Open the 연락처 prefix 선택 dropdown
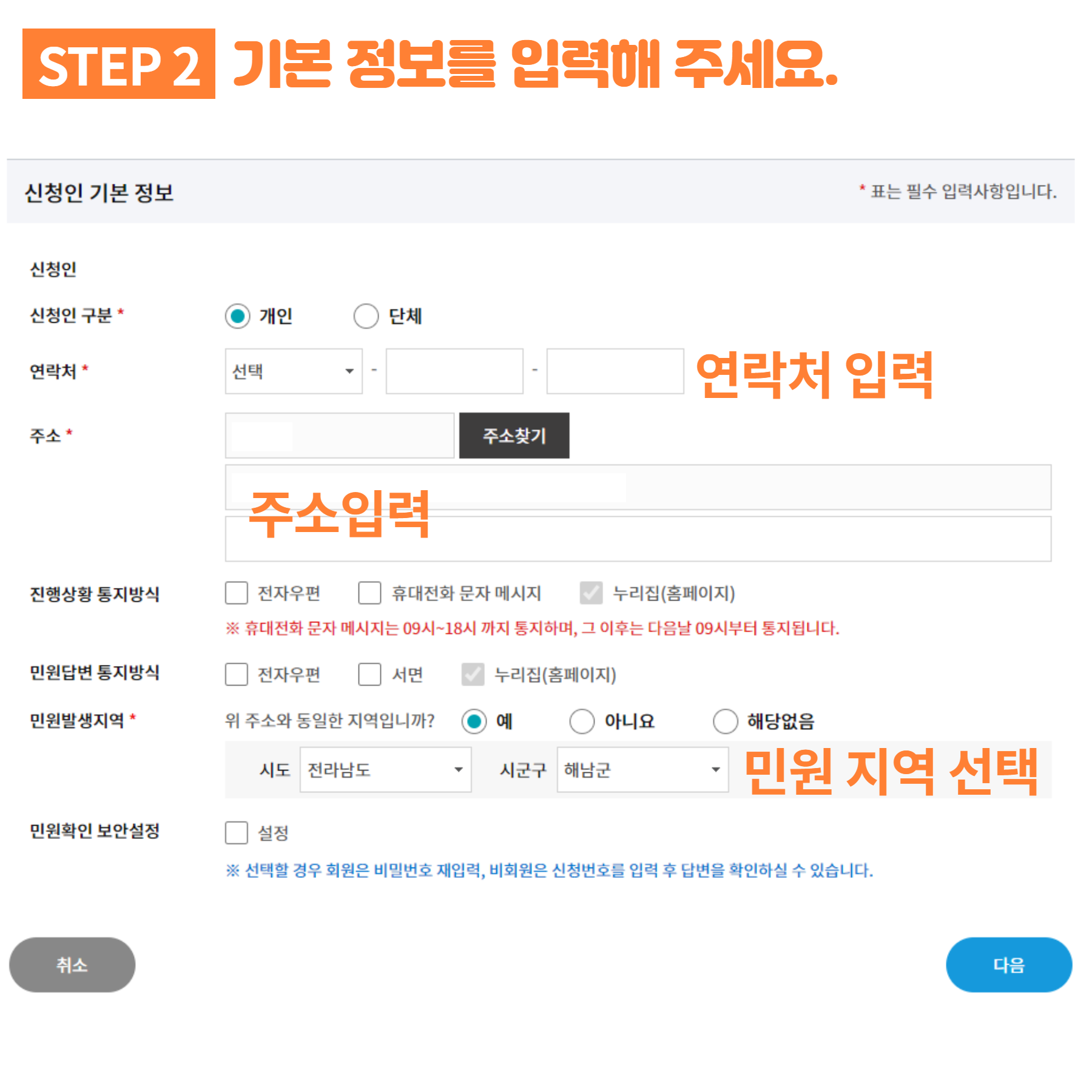 [294, 371]
